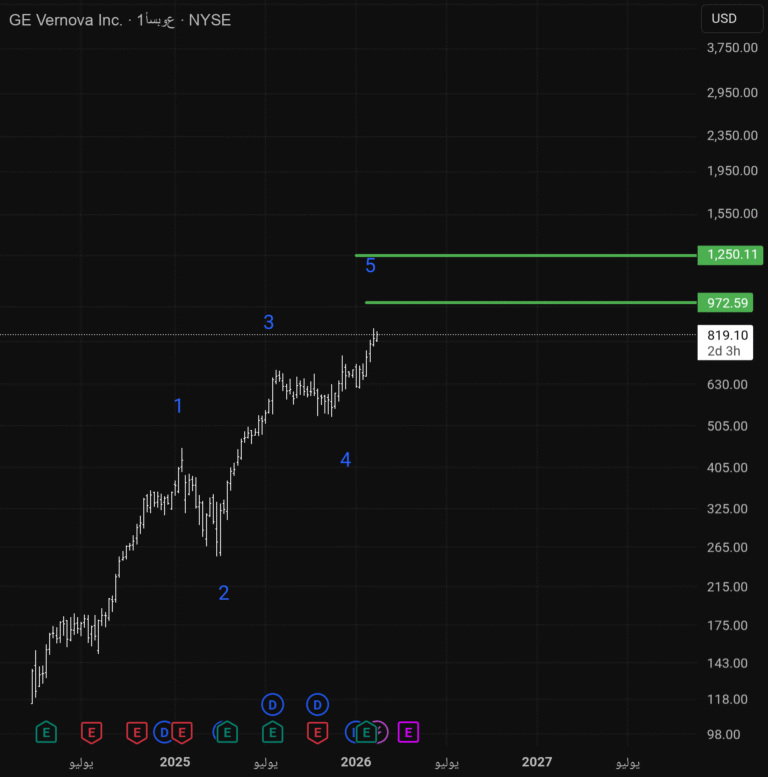The width and height of the screenshot is (768, 777).
Task: Select the wave label 2 text
Action: [224, 593]
